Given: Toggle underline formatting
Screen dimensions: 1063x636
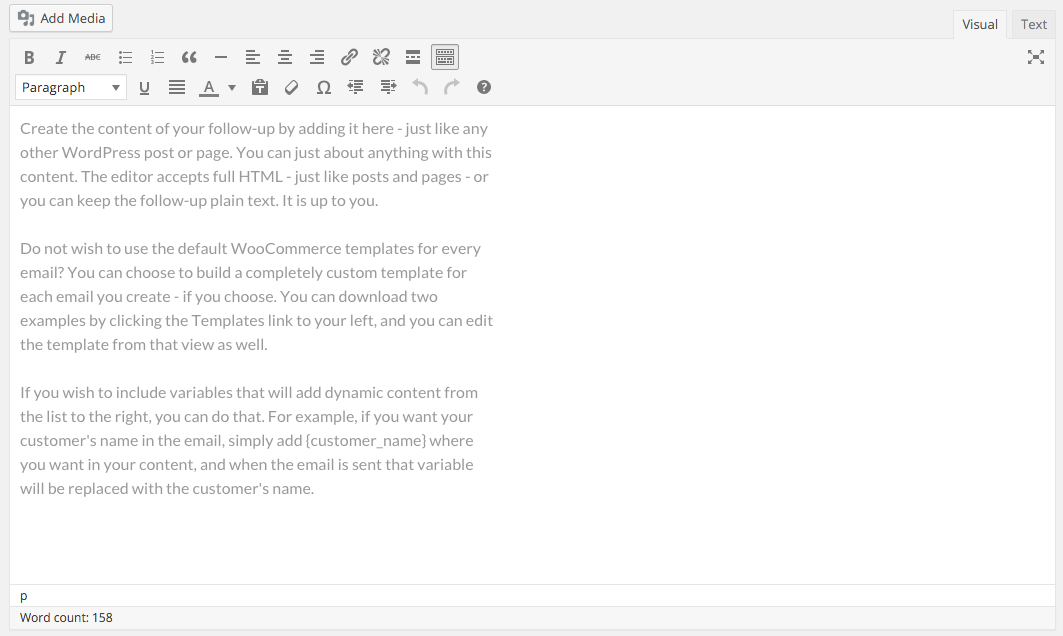Looking at the screenshot, I should [144, 88].
